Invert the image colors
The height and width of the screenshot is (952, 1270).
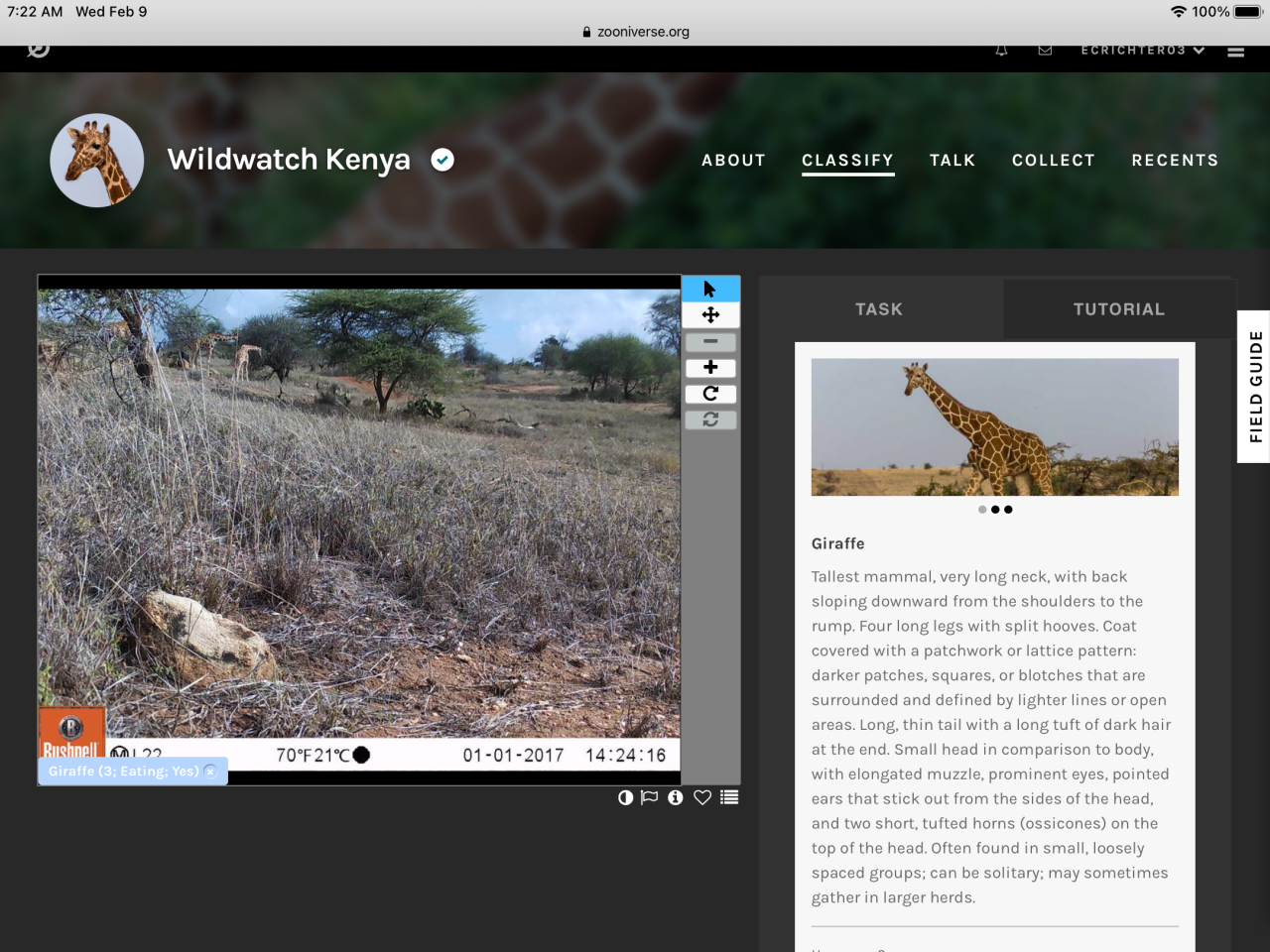click(625, 797)
